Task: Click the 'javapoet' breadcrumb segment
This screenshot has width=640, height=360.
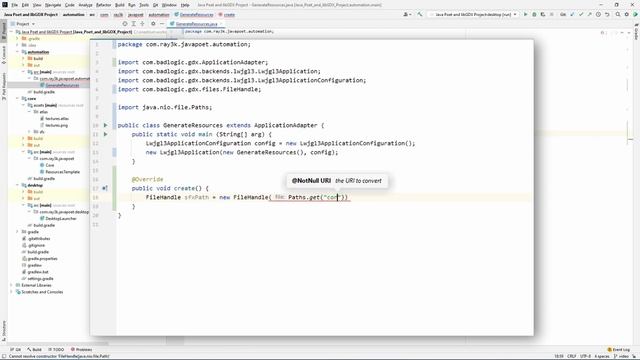Action: [136, 15]
